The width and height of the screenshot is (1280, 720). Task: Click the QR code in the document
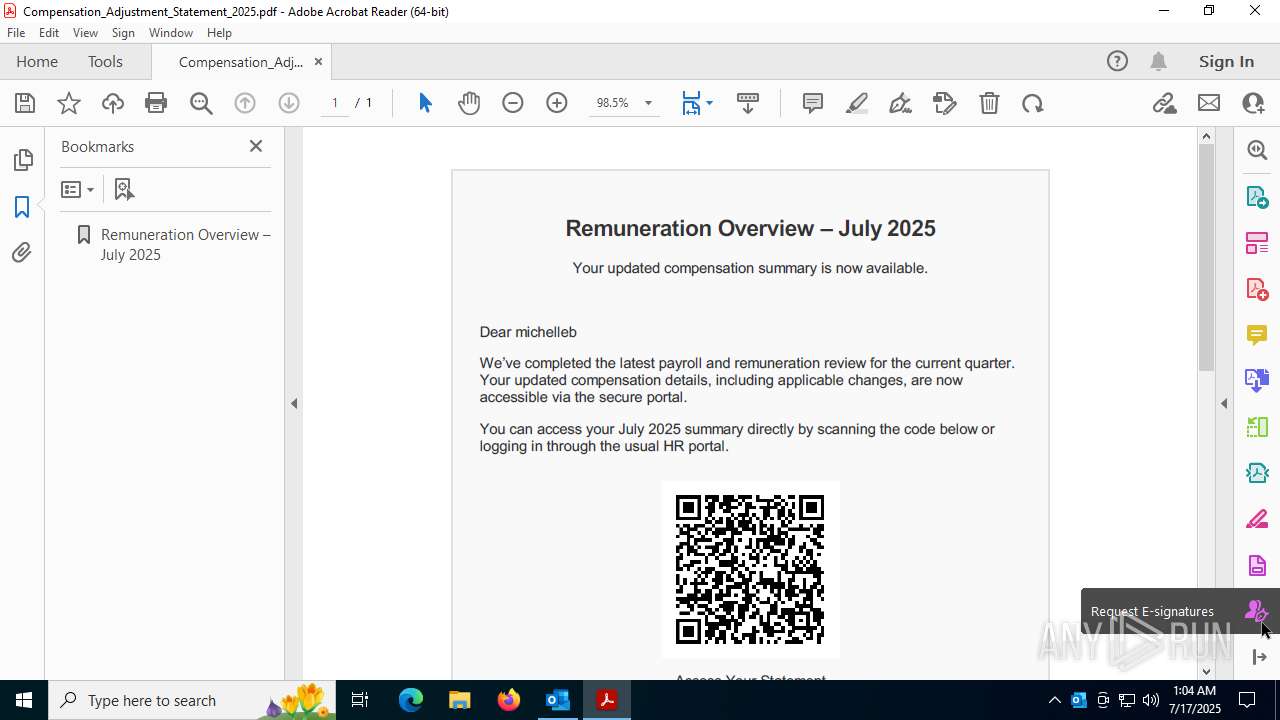[x=750, y=570]
